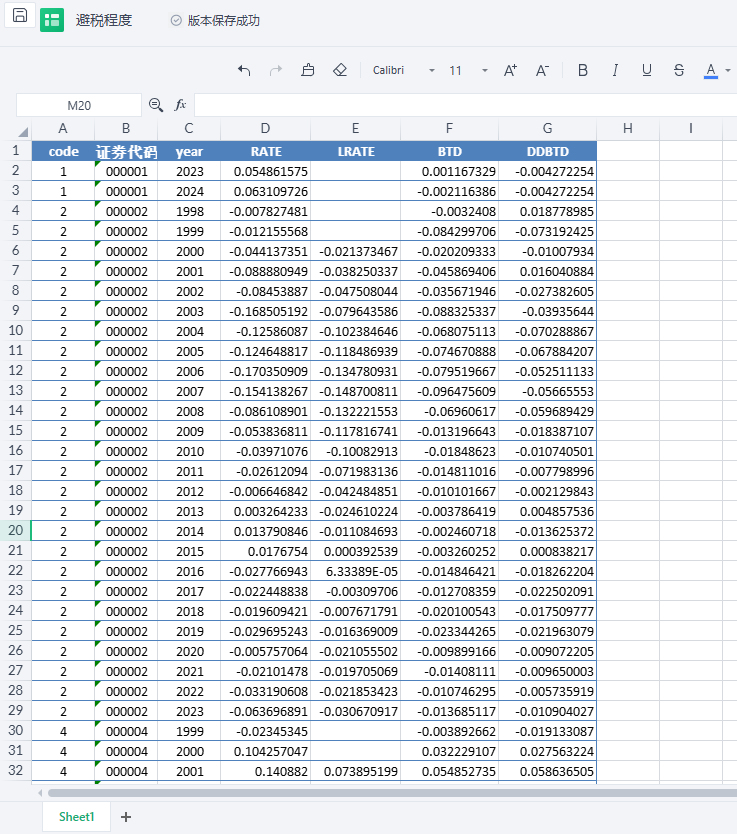Click into the formula bar input

click(465, 105)
